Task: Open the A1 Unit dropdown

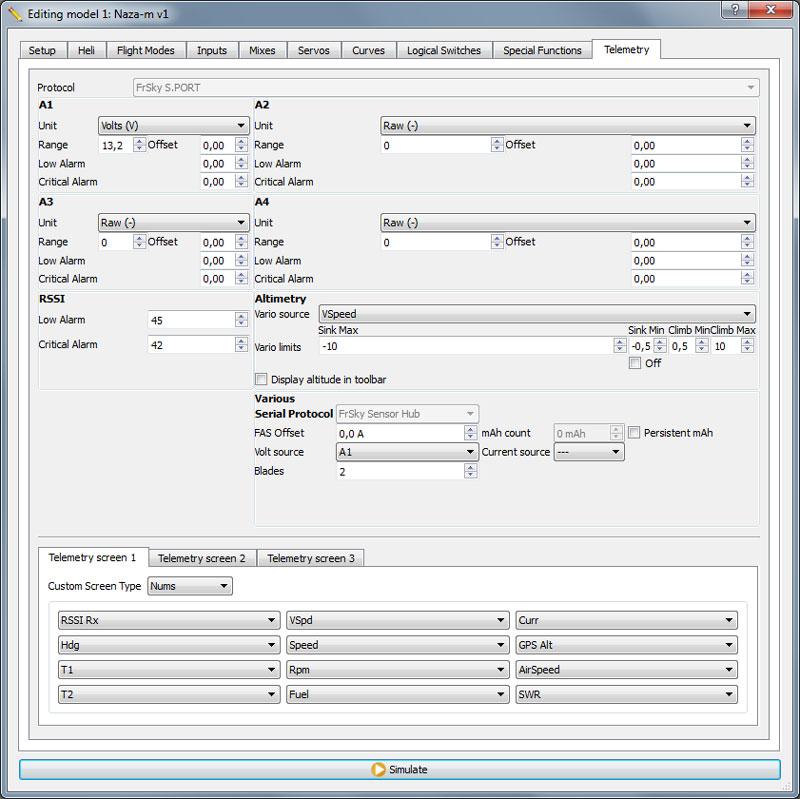Action: pos(173,126)
